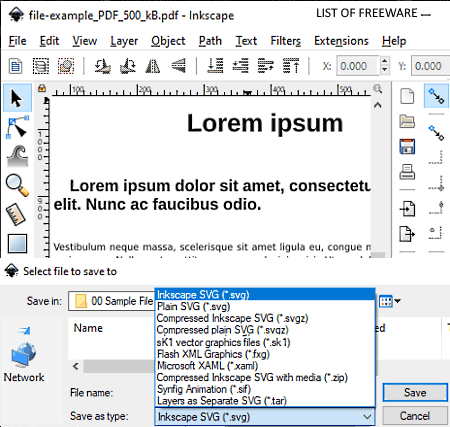450x427 pixels.
Task: Flip selection horizontally
Action: point(153,66)
